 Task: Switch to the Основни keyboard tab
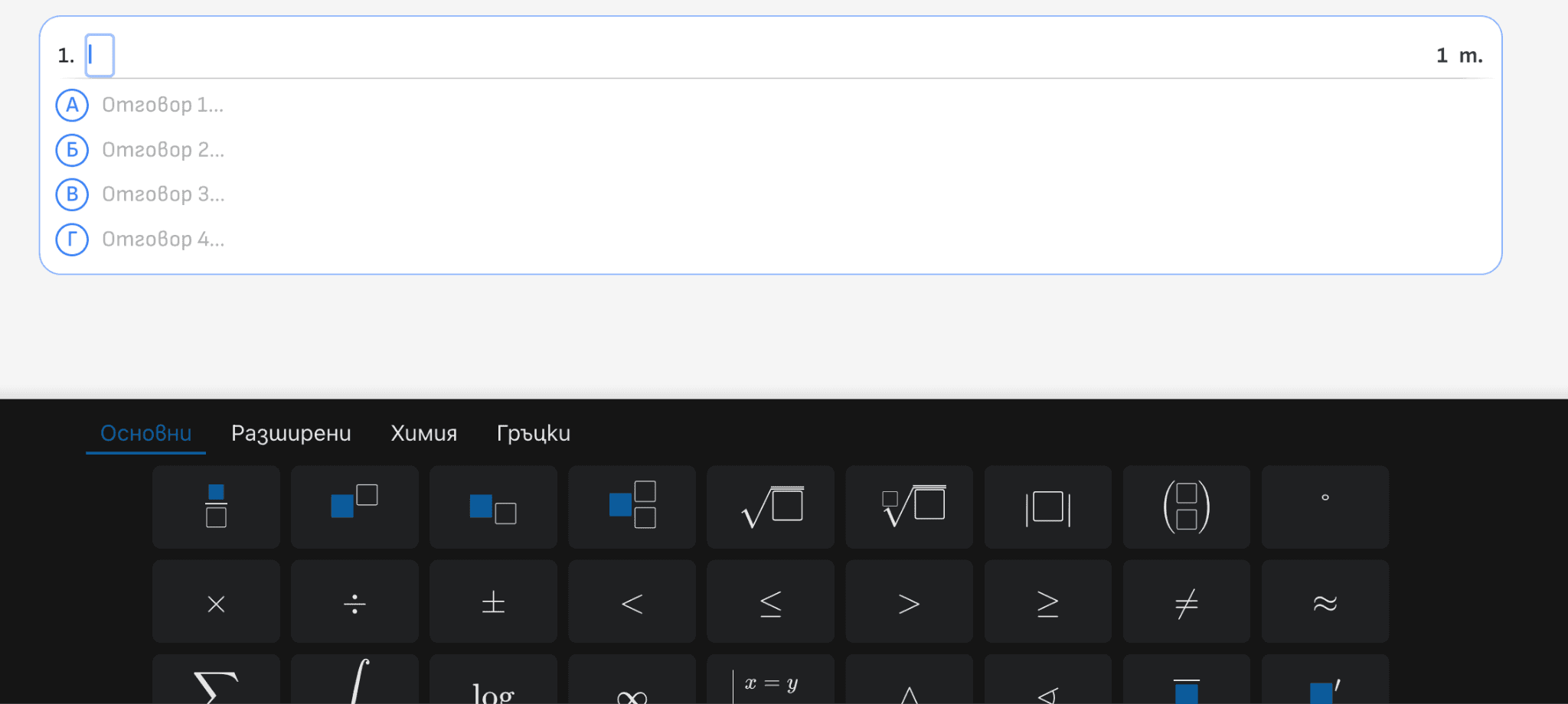(145, 433)
